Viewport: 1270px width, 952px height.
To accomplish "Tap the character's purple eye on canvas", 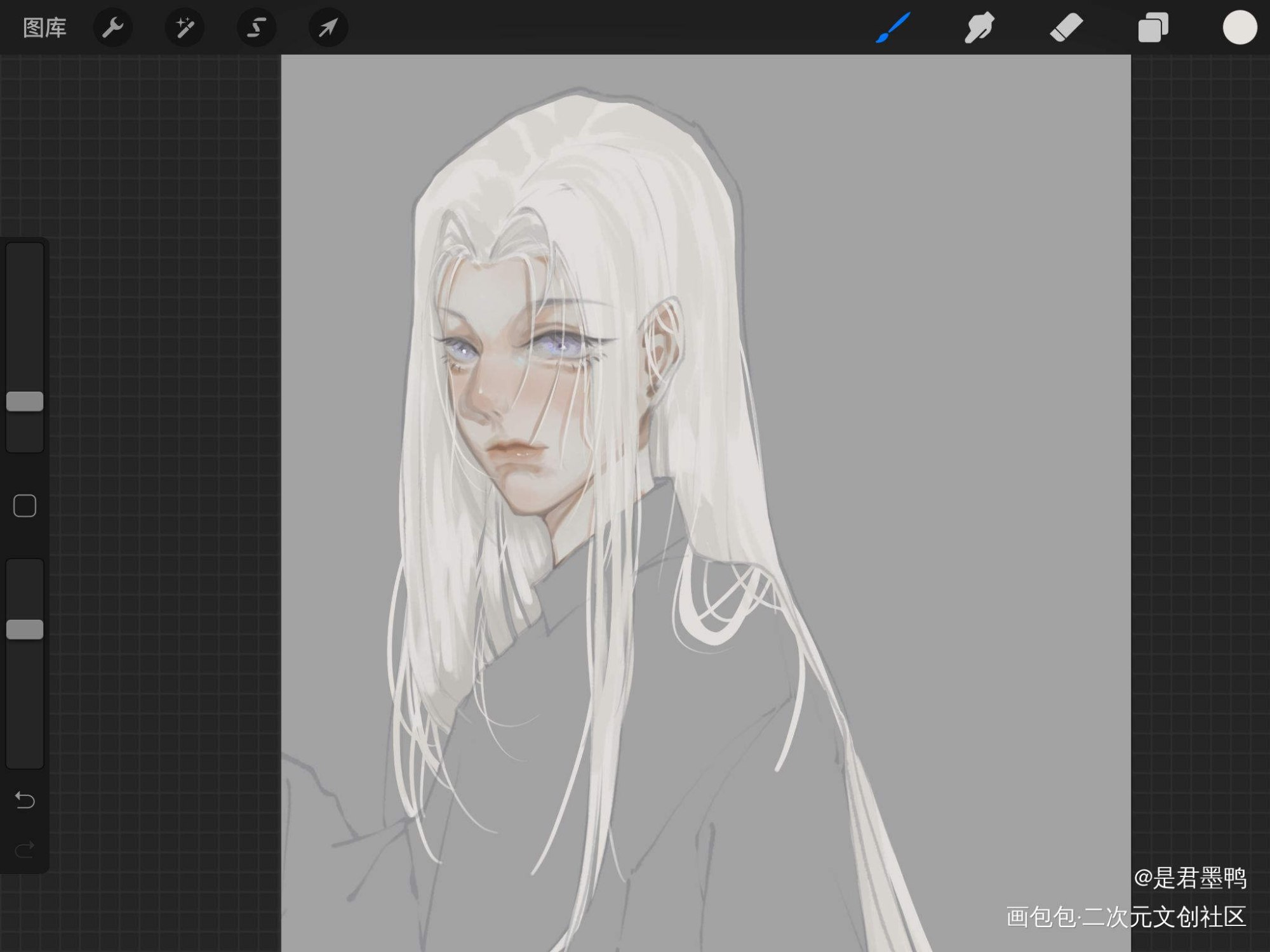I will coord(558,346).
